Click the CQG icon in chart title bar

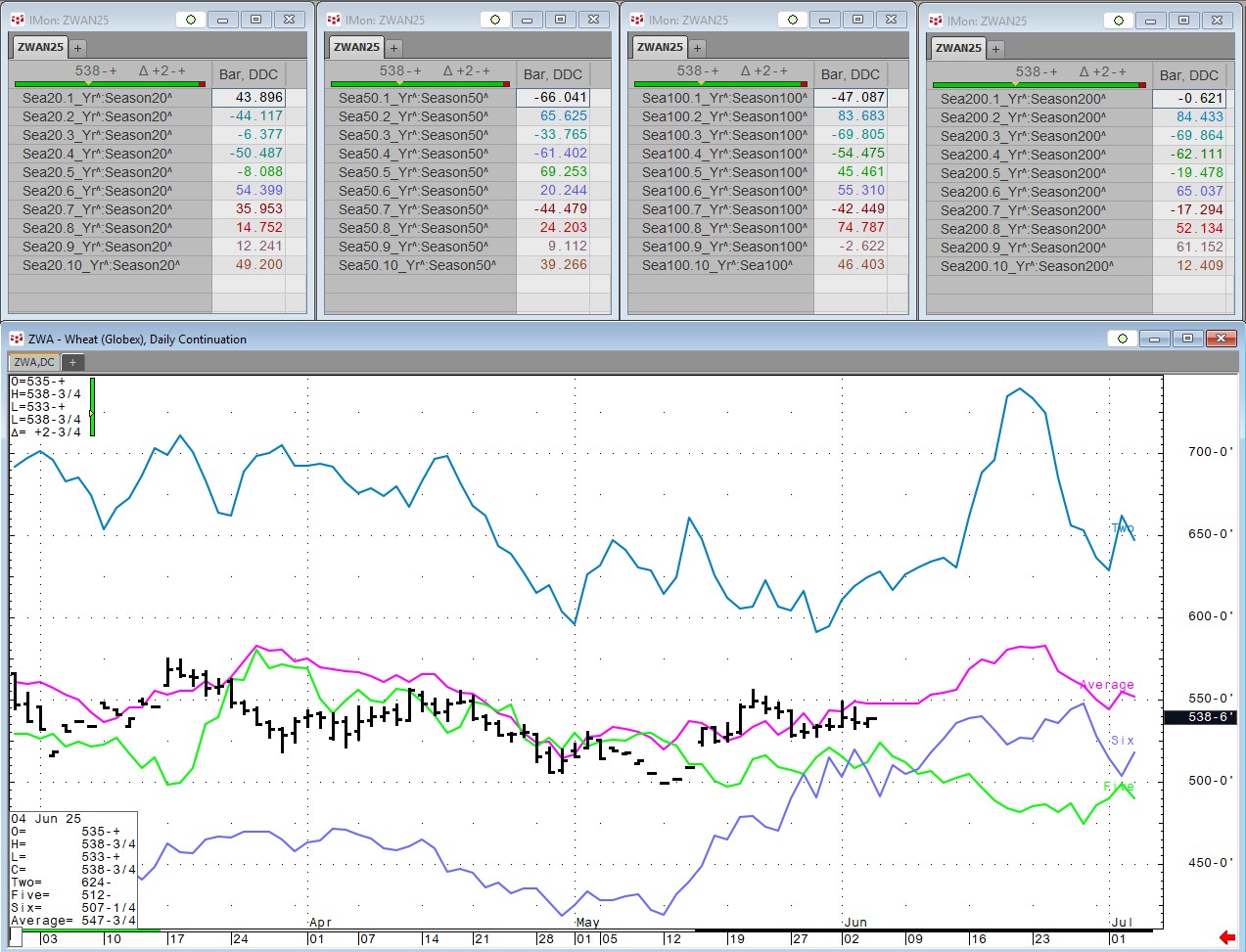pyautogui.click(x=17, y=339)
